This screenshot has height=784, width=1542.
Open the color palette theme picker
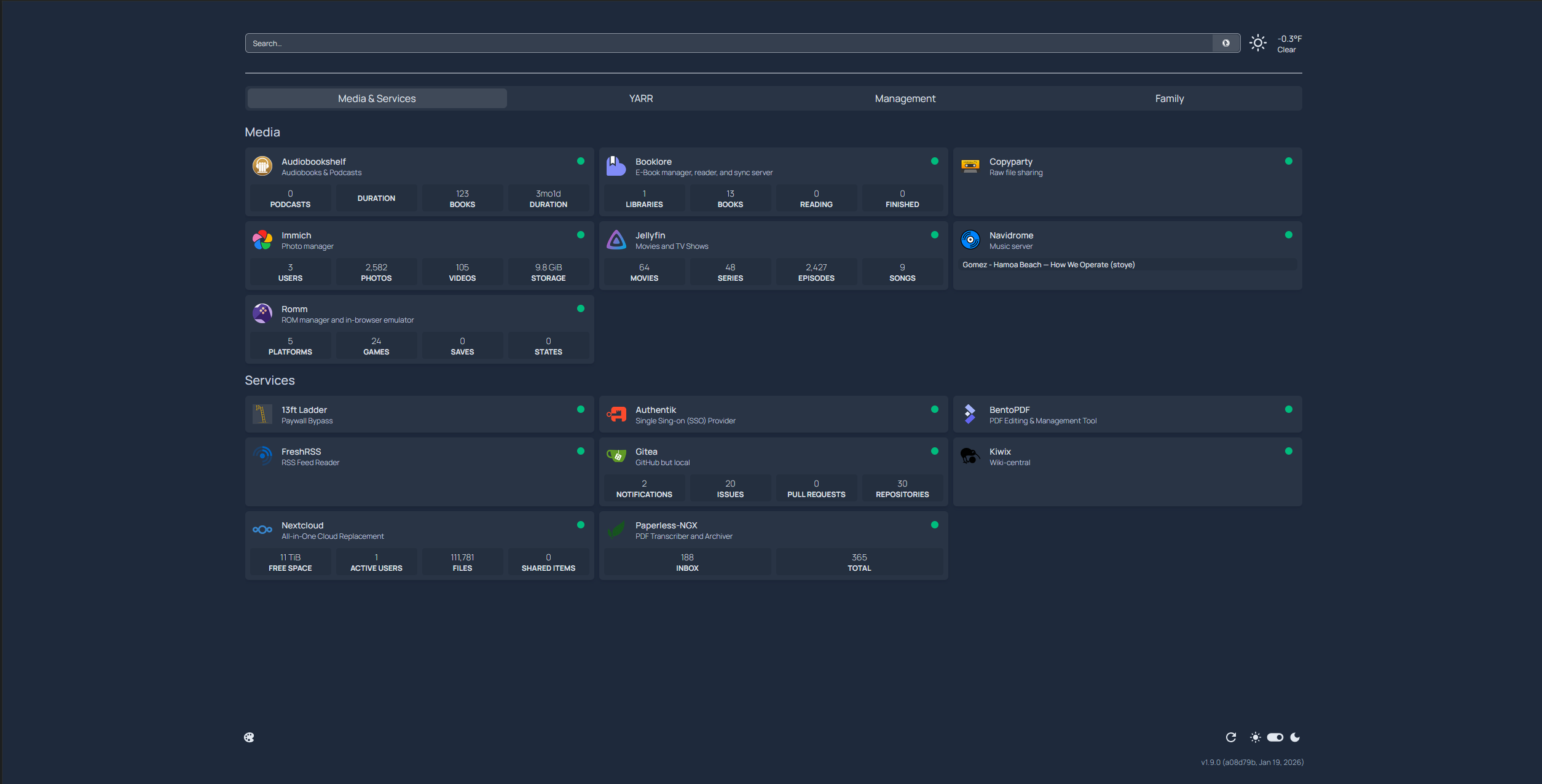(x=249, y=737)
